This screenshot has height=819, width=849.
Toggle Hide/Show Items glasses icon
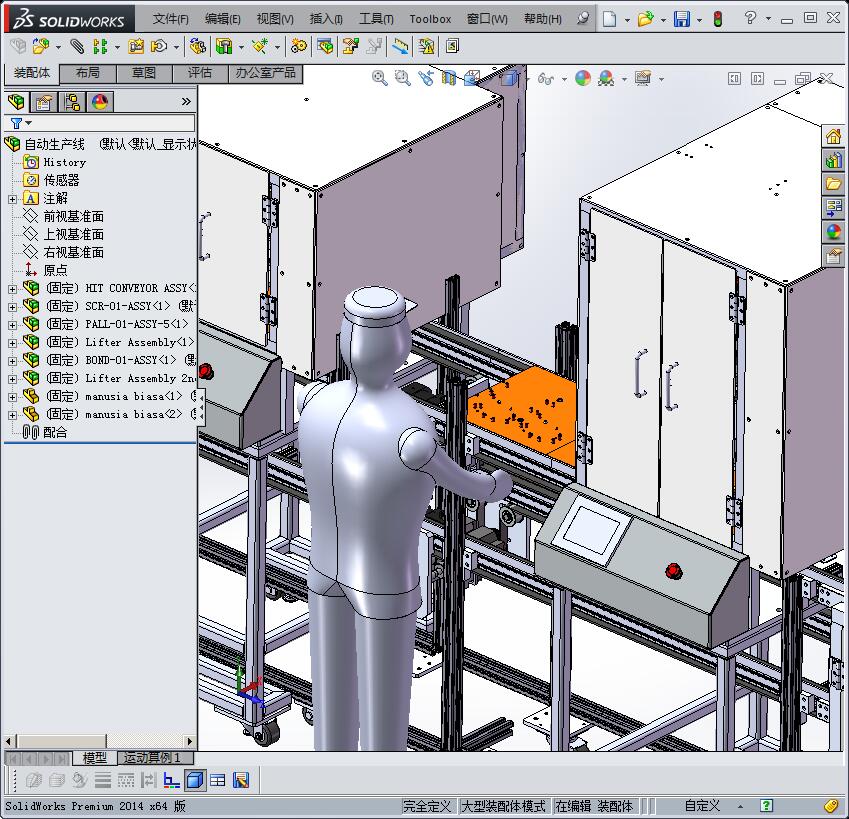point(545,78)
